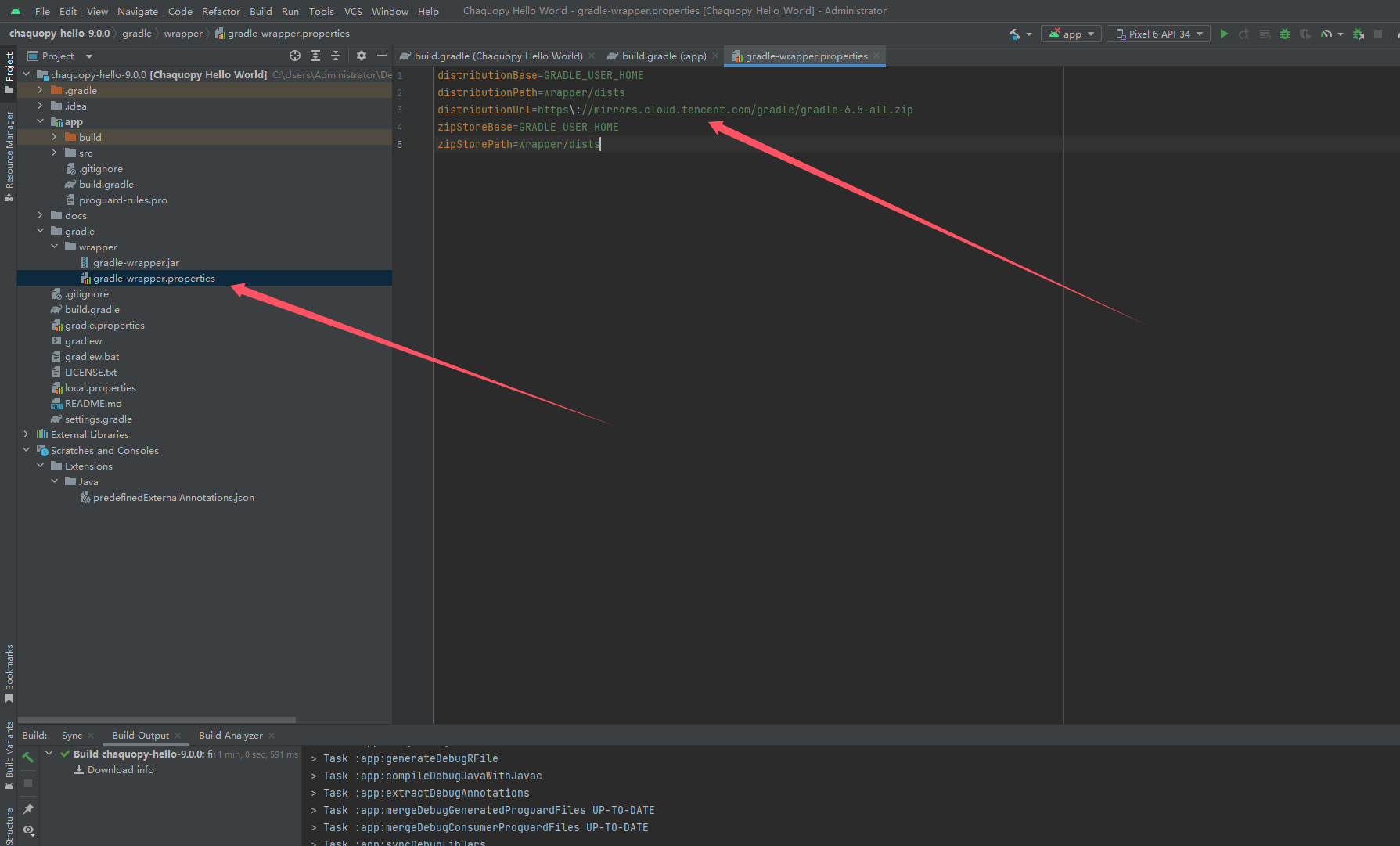Screen dimensions: 1400x846
Task: Run the app with the green Run button
Action: point(1224,34)
